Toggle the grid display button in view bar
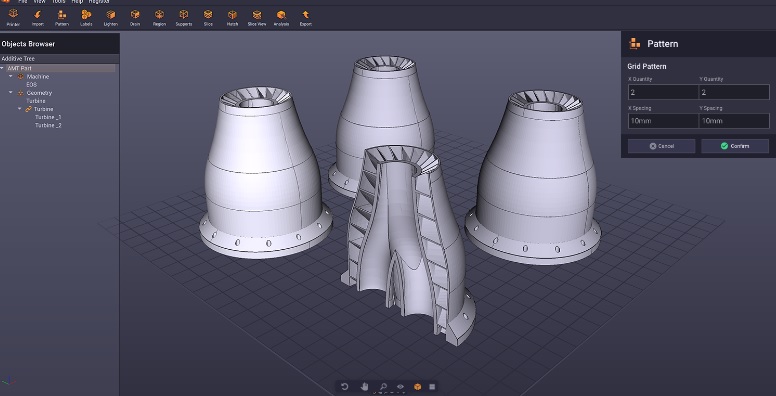Image resolution: width=776 pixels, height=396 pixels. point(432,387)
